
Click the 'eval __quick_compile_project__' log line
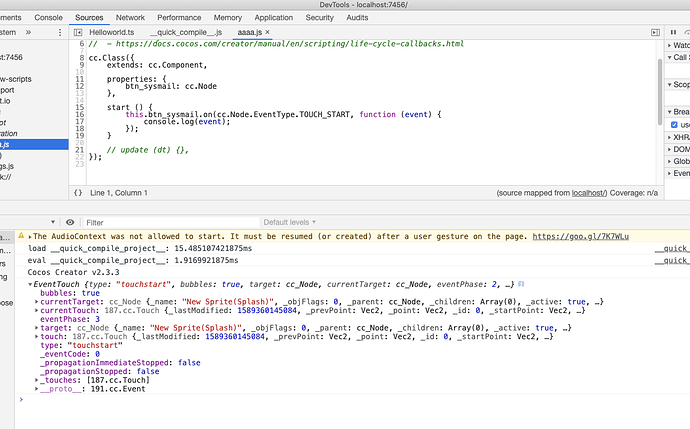click(133, 260)
